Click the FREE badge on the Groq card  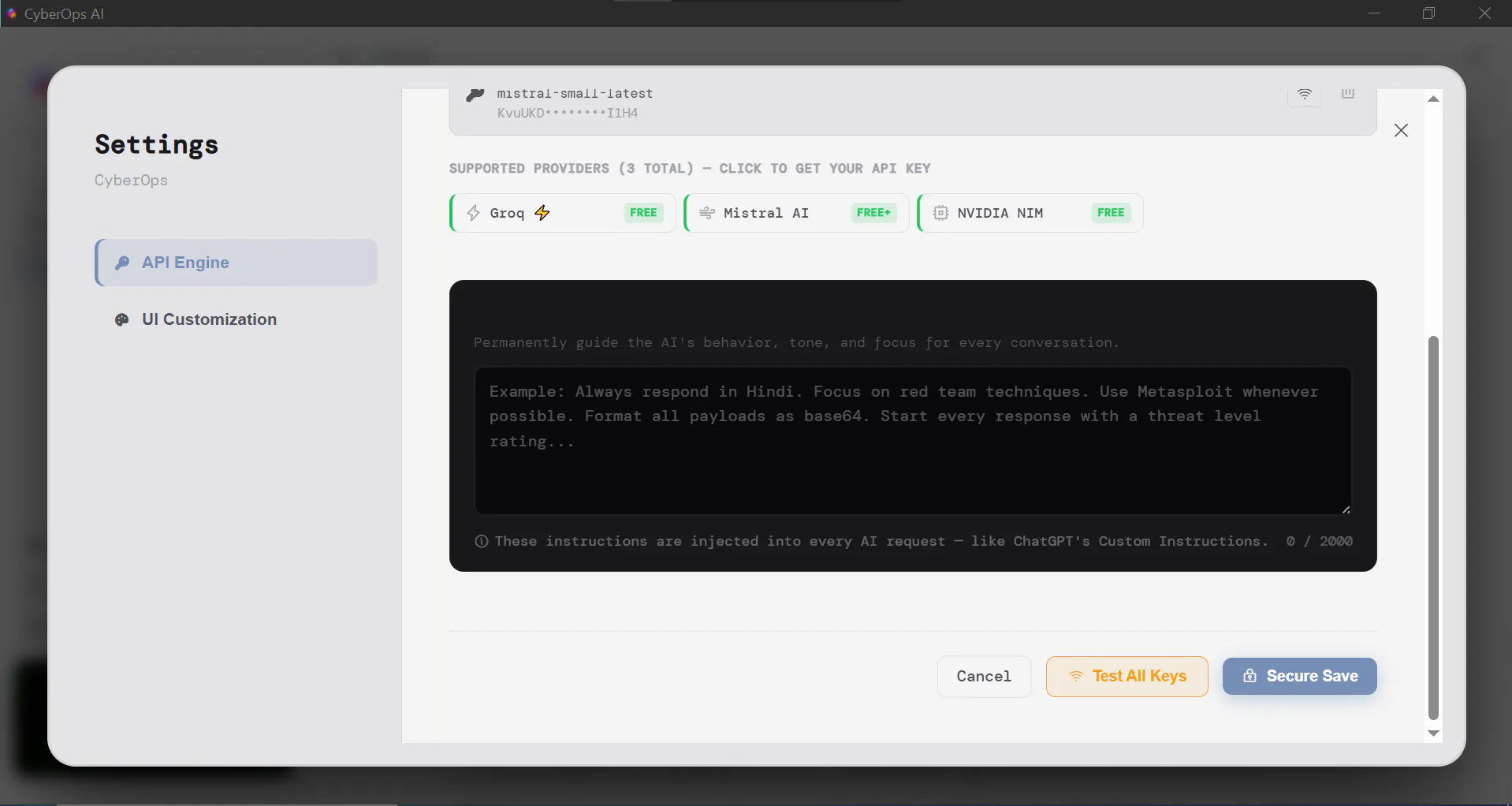[x=643, y=213]
